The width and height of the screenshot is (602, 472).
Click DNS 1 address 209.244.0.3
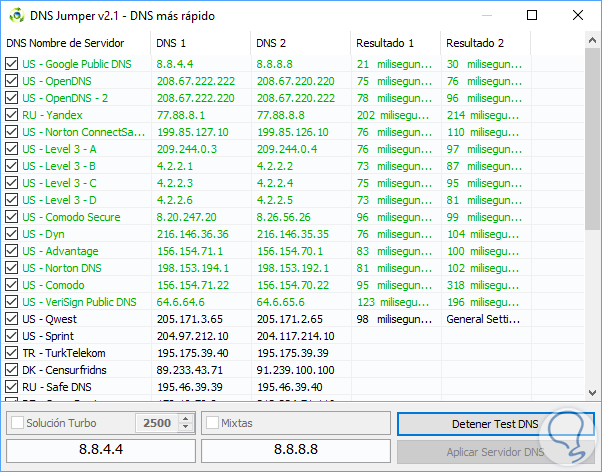pos(187,149)
